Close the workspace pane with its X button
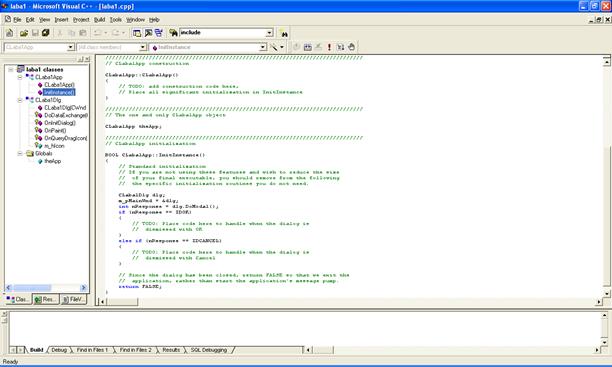The image size is (612, 367). pos(87,59)
